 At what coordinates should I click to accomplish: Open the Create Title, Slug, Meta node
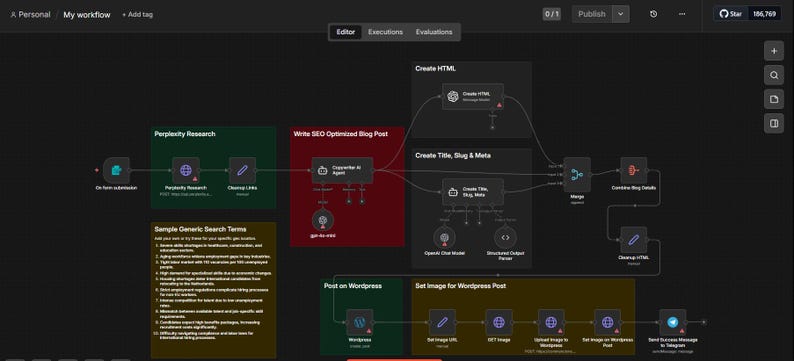click(473, 192)
